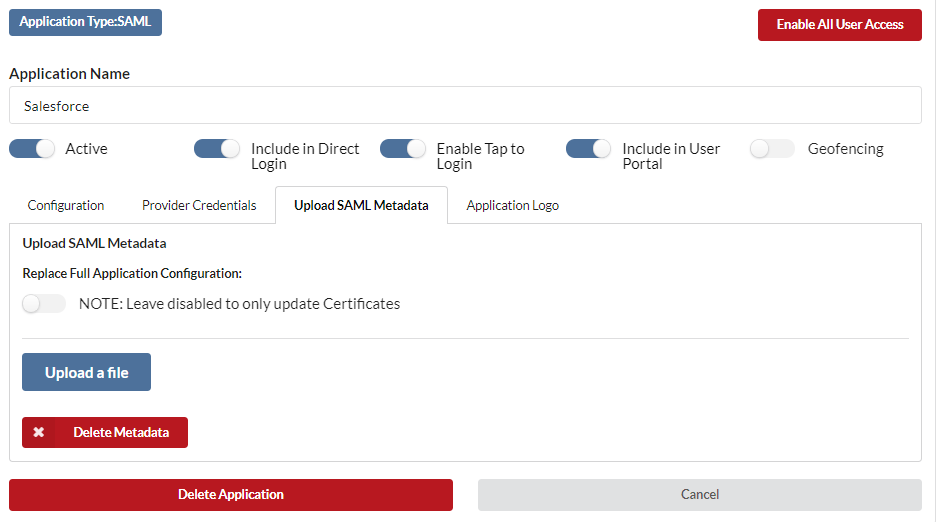Toggle the Active switch off
936x522 pixels.
(32, 149)
